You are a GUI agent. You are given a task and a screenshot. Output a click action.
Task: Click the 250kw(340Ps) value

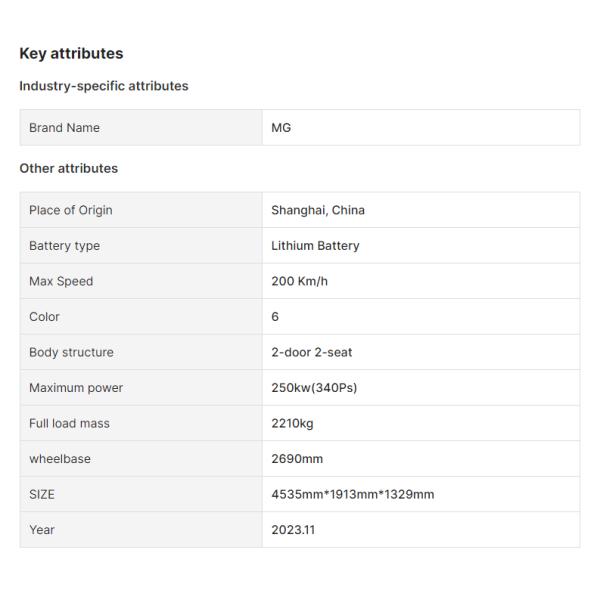(x=314, y=388)
